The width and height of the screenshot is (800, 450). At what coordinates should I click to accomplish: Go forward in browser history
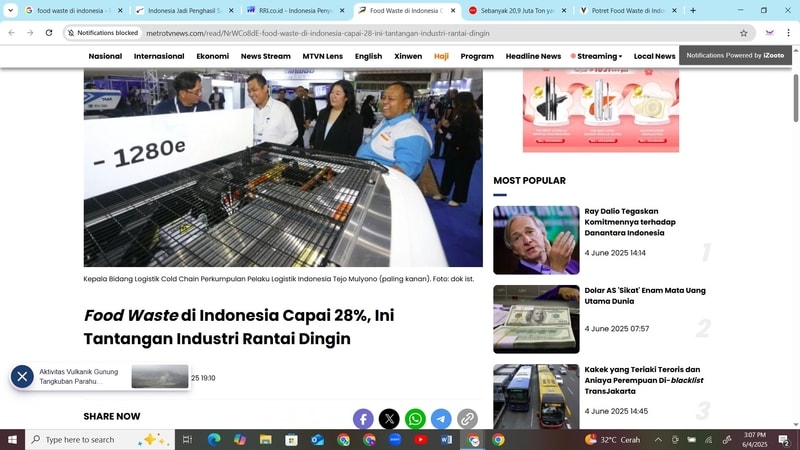(30, 33)
